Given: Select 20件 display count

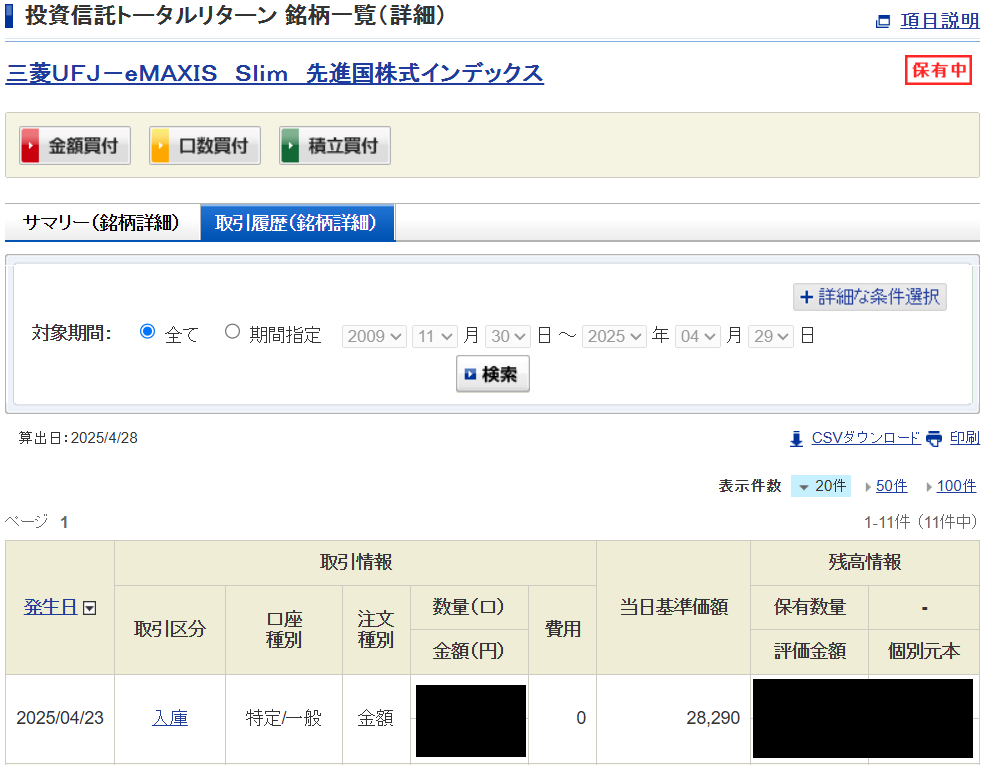Looking at the screenshot, I should (821, 486).
